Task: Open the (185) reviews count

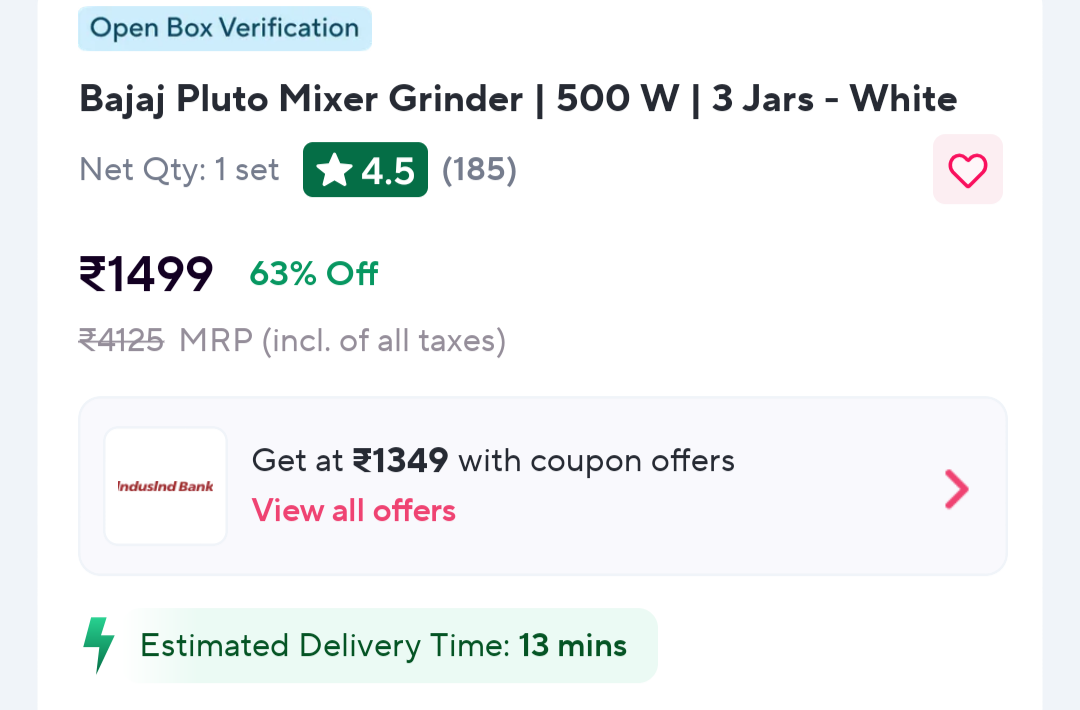Action: (479, 170)
